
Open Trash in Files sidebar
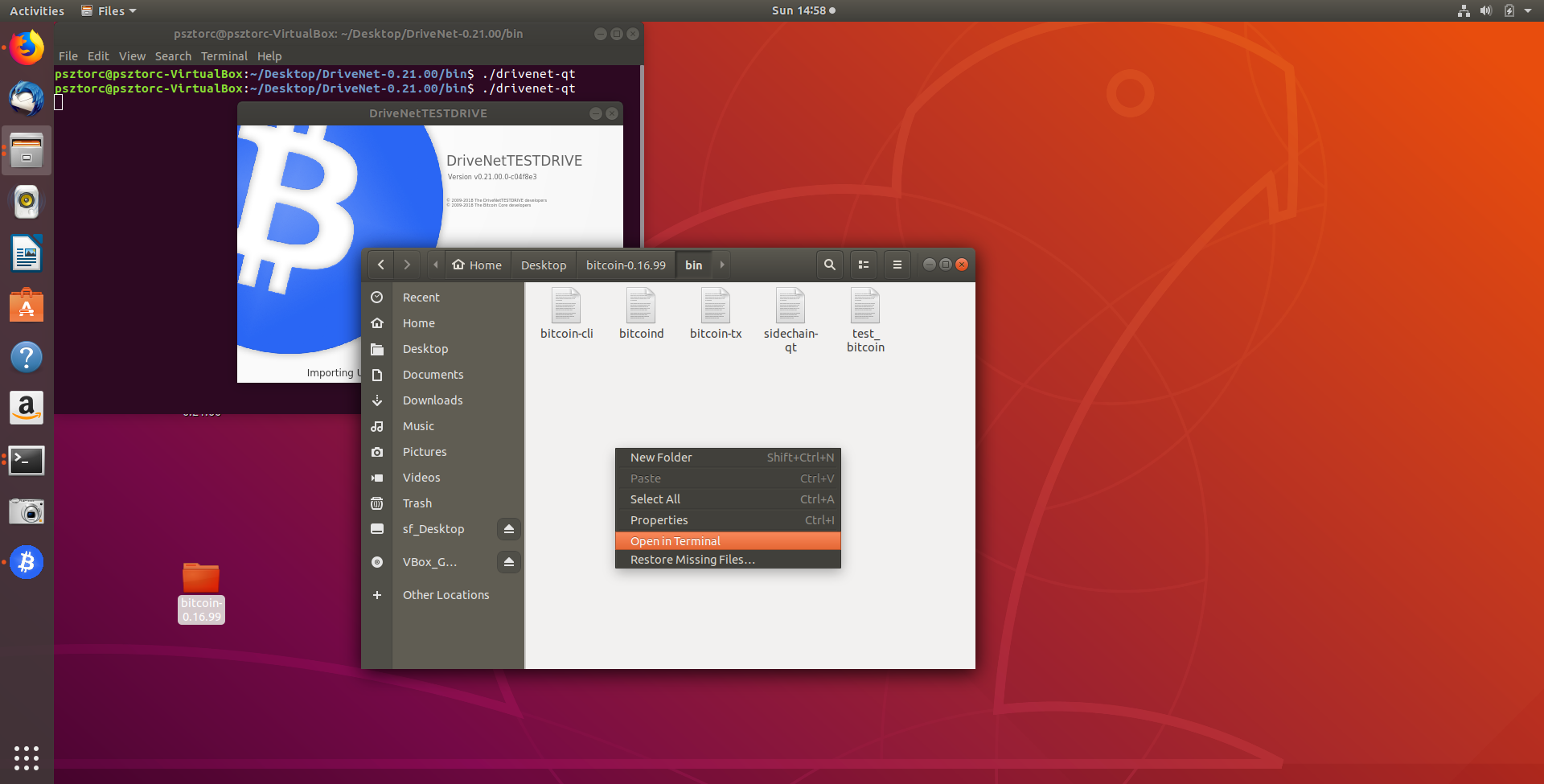point(442,503)
